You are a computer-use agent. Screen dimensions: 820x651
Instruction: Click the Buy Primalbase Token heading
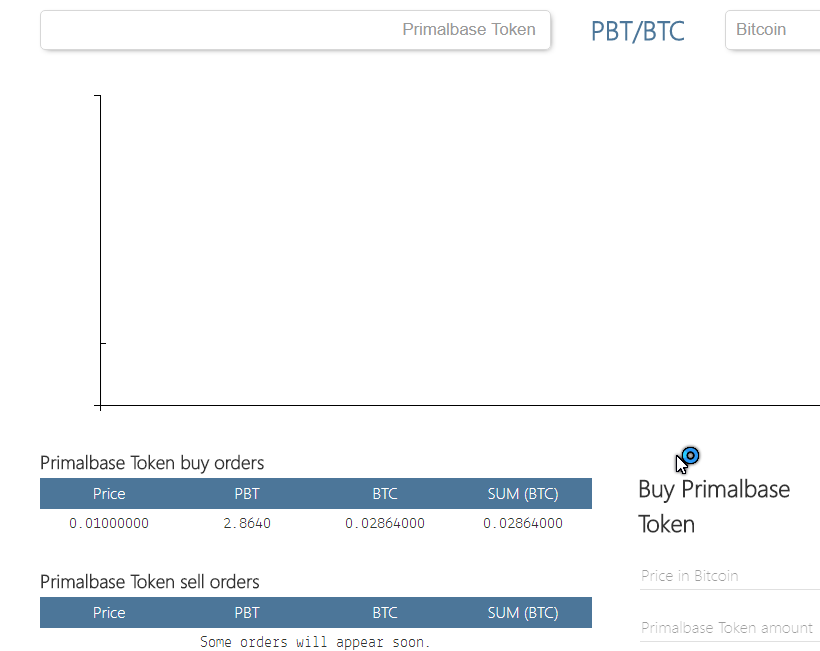[x=714, y=507]
